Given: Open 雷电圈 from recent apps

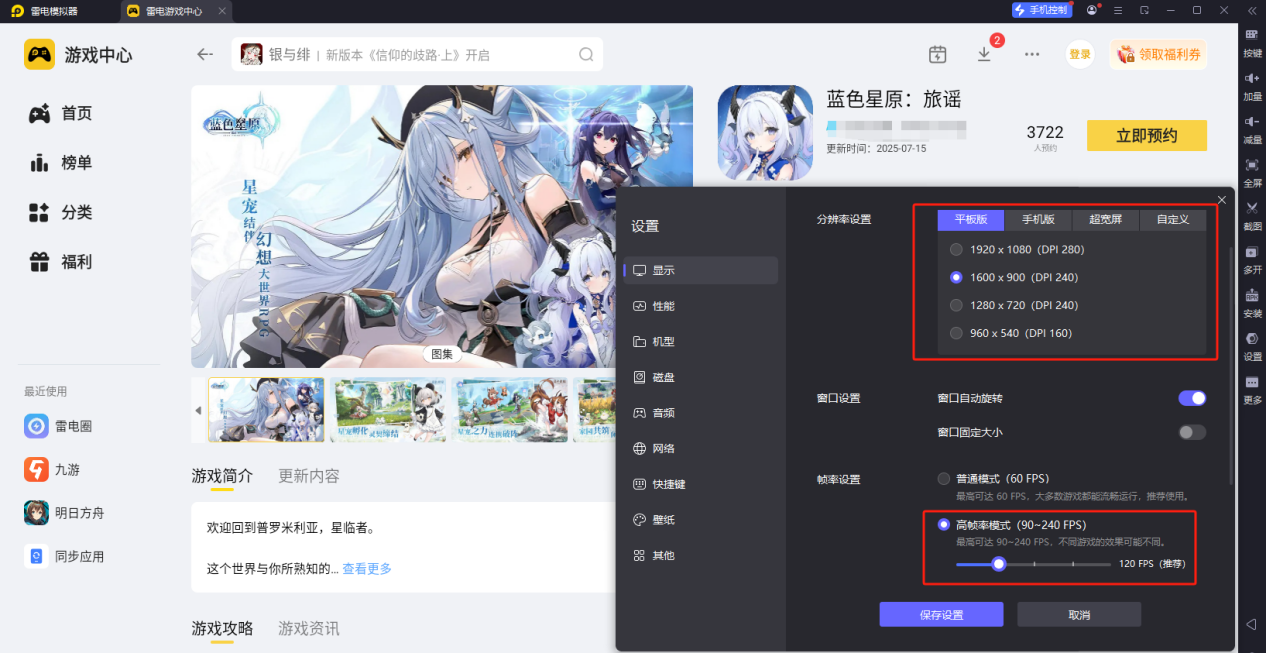Looking at the screenshot, I should [58, 426].
